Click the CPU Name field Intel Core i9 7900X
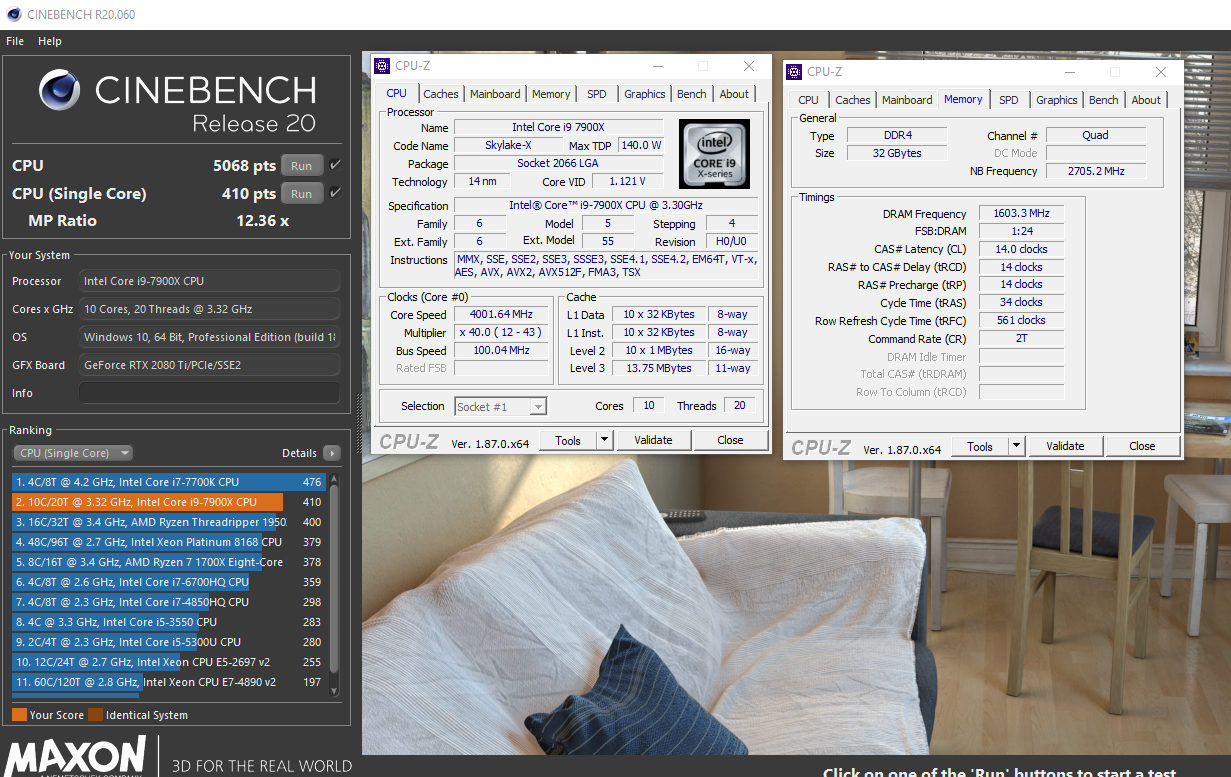This screenshot has height=777, width=1231. point(558,127)
